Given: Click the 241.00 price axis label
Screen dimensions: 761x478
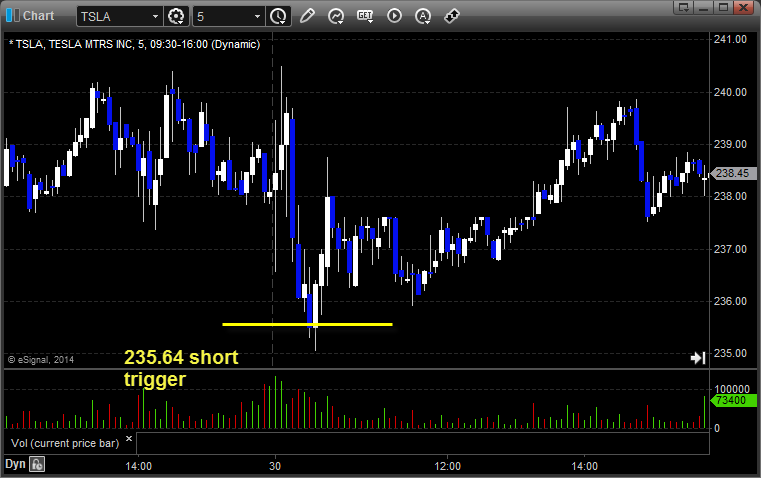Looking at the screenshot, I should pos(730,39).
